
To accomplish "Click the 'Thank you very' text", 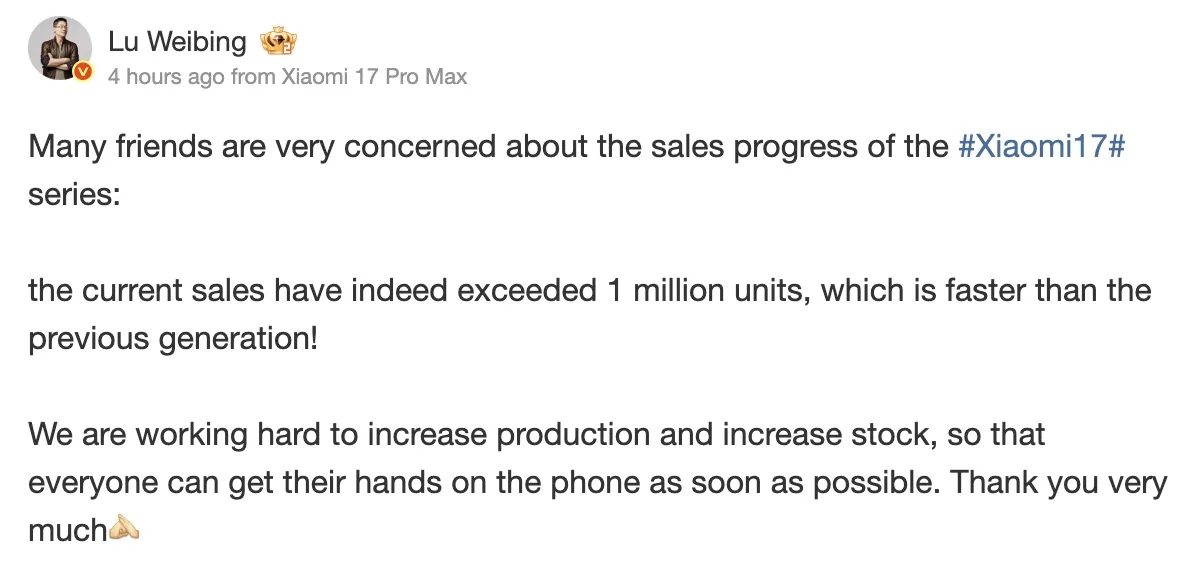I will point(1058,483).
